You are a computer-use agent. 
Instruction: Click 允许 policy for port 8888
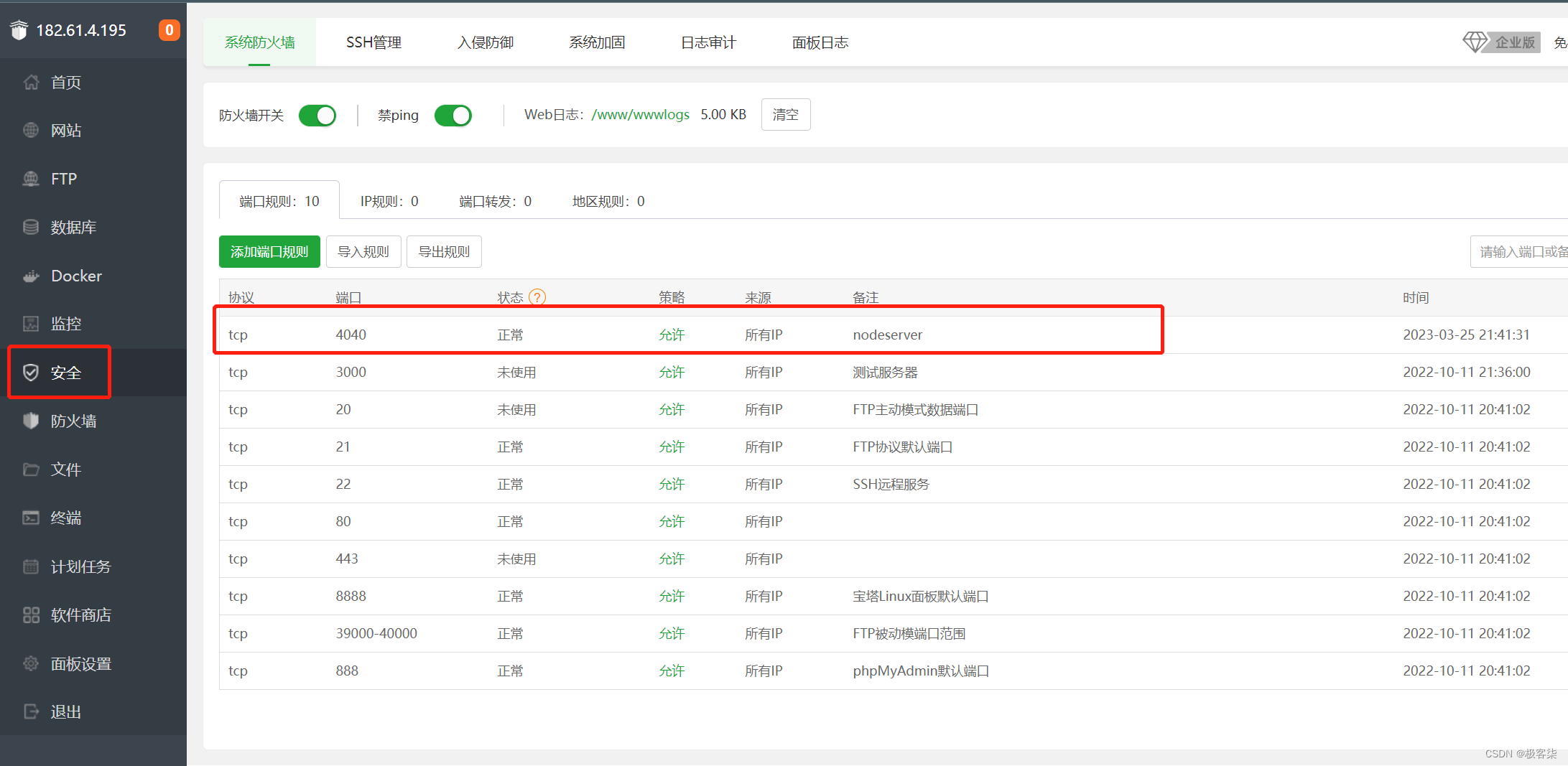672,596
